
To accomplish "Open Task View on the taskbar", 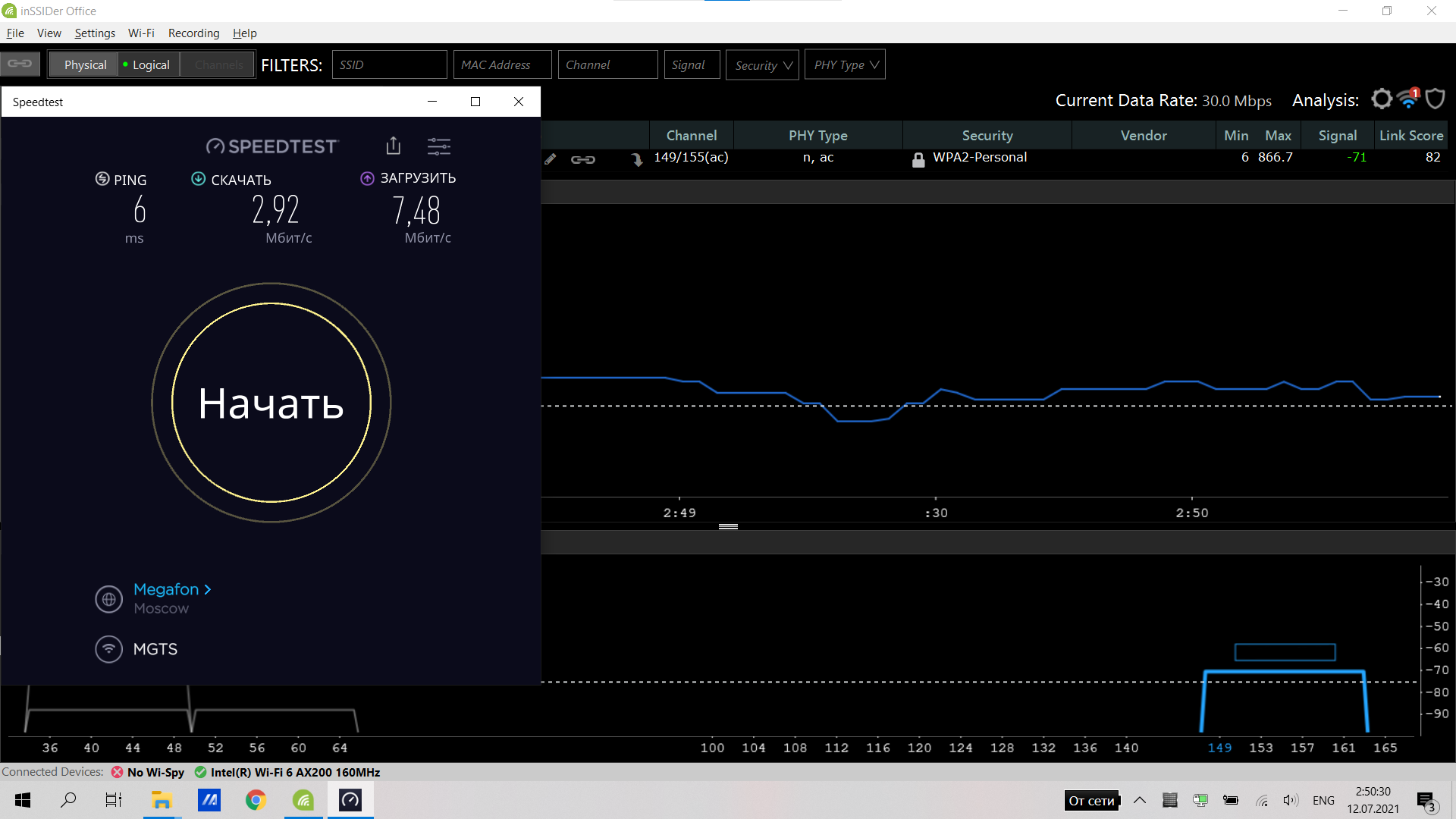I will click(x=114, y=800).
